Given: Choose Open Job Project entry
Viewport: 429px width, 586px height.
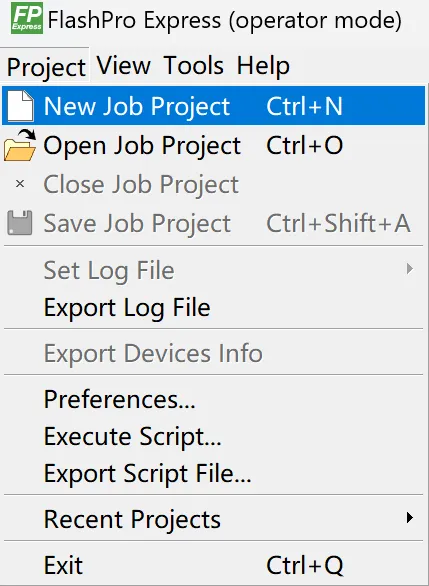Looking at the screenshot, I should click(213, 145).
